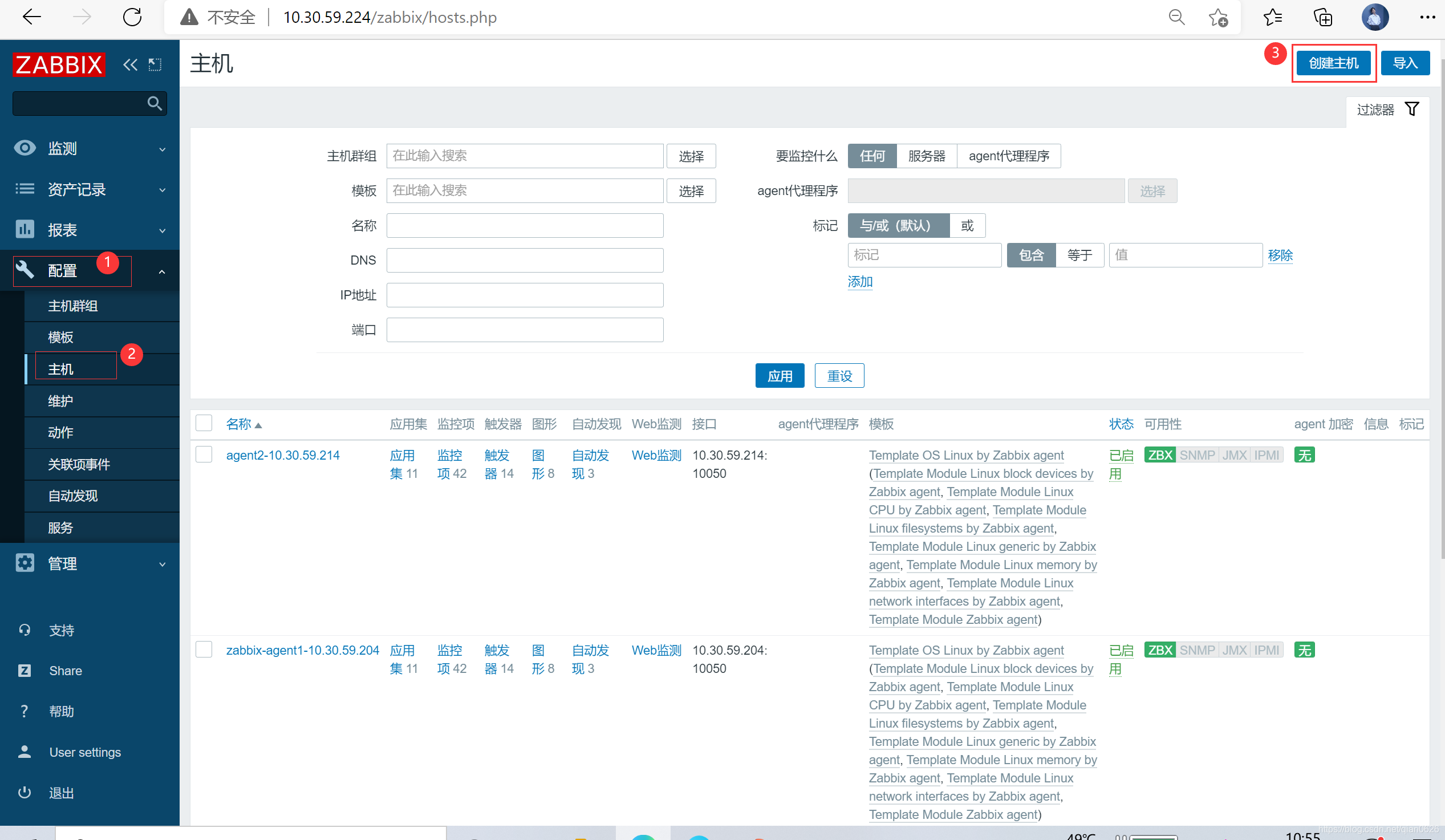The height and width of the screenshot is (840, 1445).
Task: Click the 重设 filter button
Action: tap(839, 376)
